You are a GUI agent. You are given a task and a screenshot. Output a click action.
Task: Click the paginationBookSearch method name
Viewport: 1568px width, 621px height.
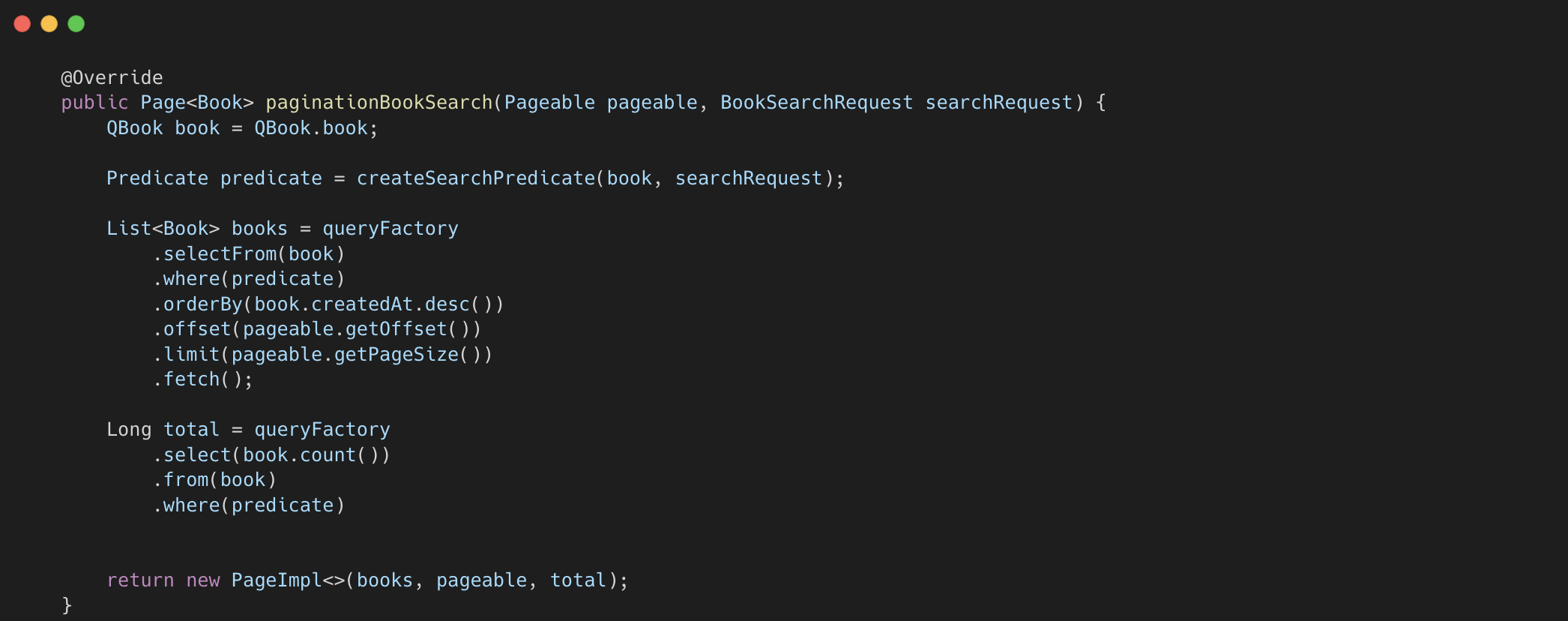point(379,103)
